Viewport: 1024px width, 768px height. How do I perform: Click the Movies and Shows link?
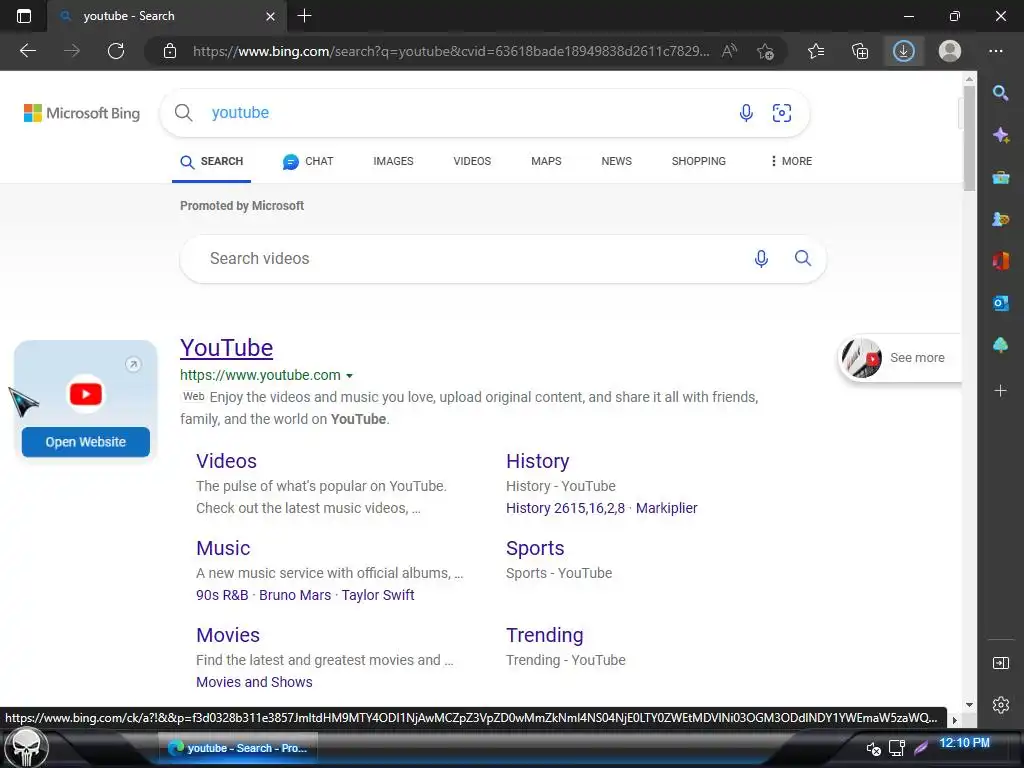[x=254, y=682]
